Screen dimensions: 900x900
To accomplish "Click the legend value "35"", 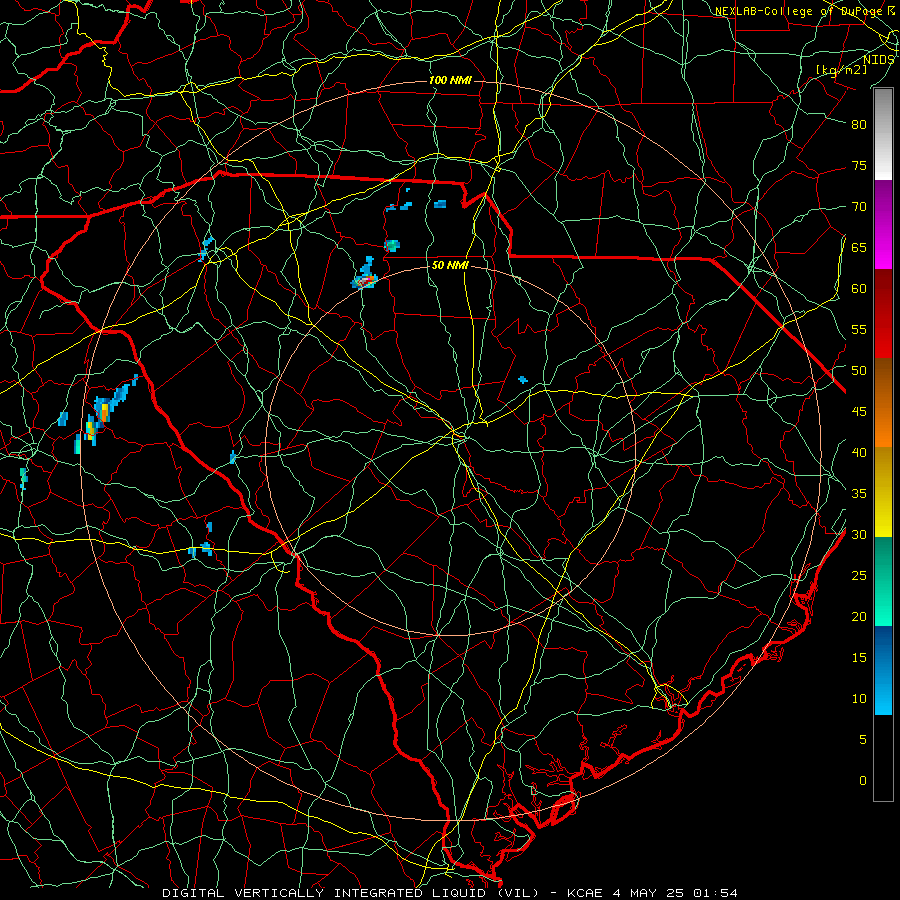I will pos(859,494).
